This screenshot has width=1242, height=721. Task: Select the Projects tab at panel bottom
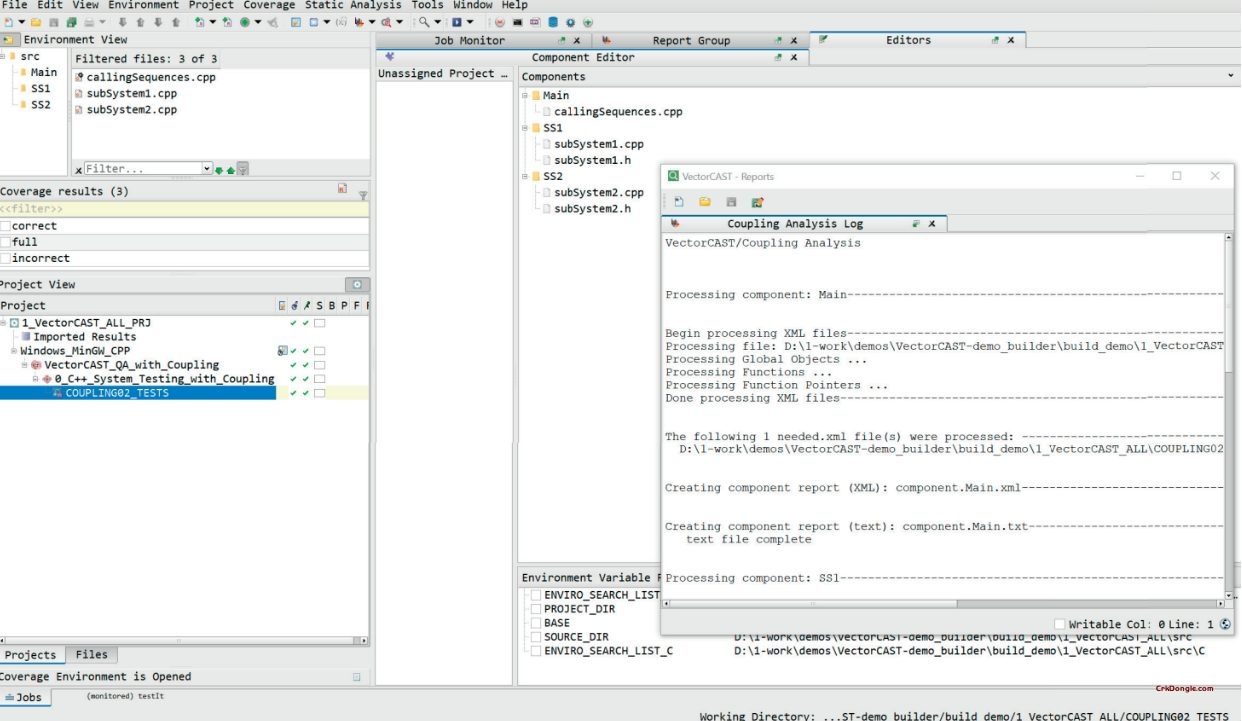(x=31, y=655)
